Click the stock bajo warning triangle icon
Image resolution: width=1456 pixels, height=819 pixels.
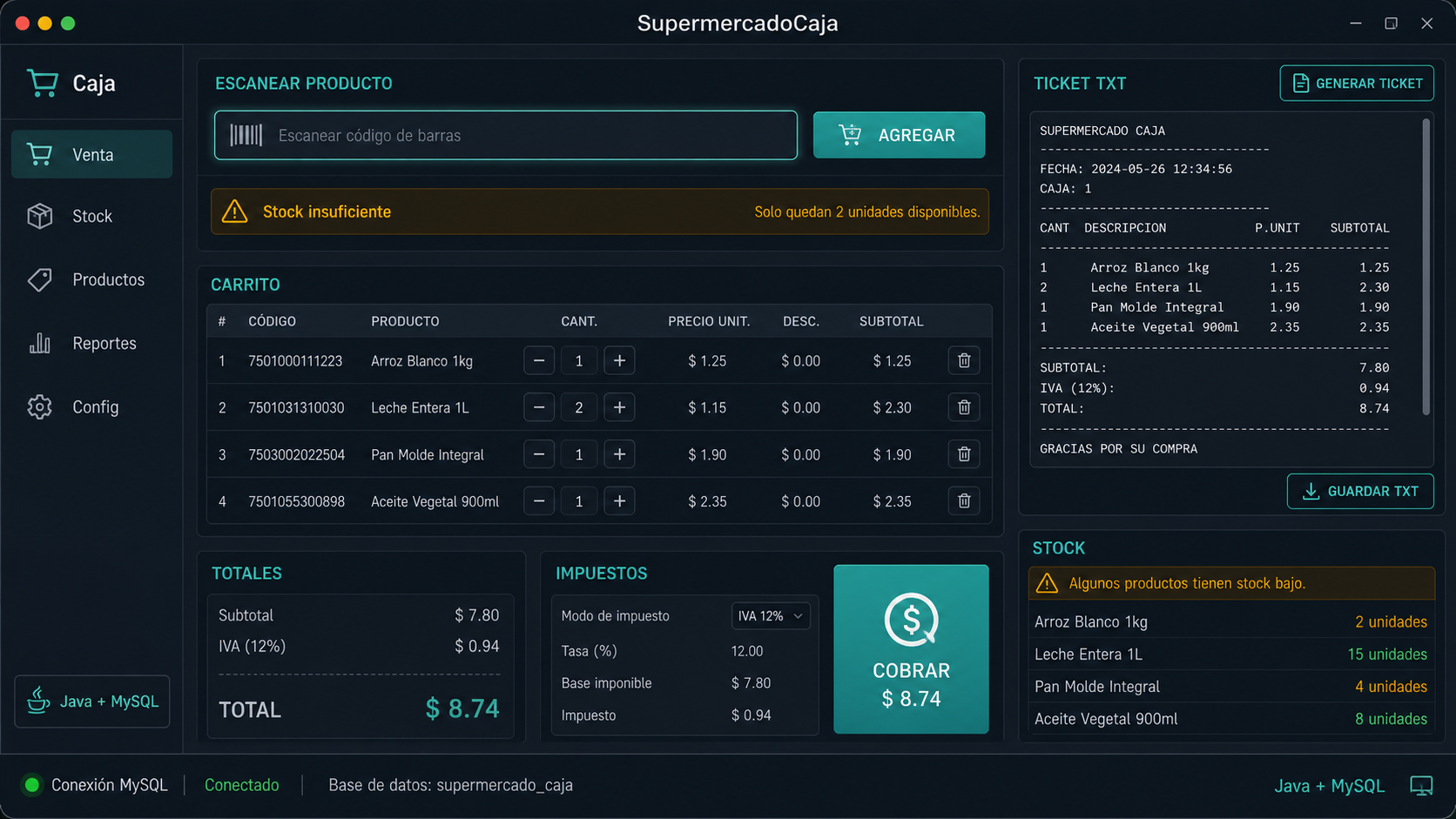pos(1047,583)
